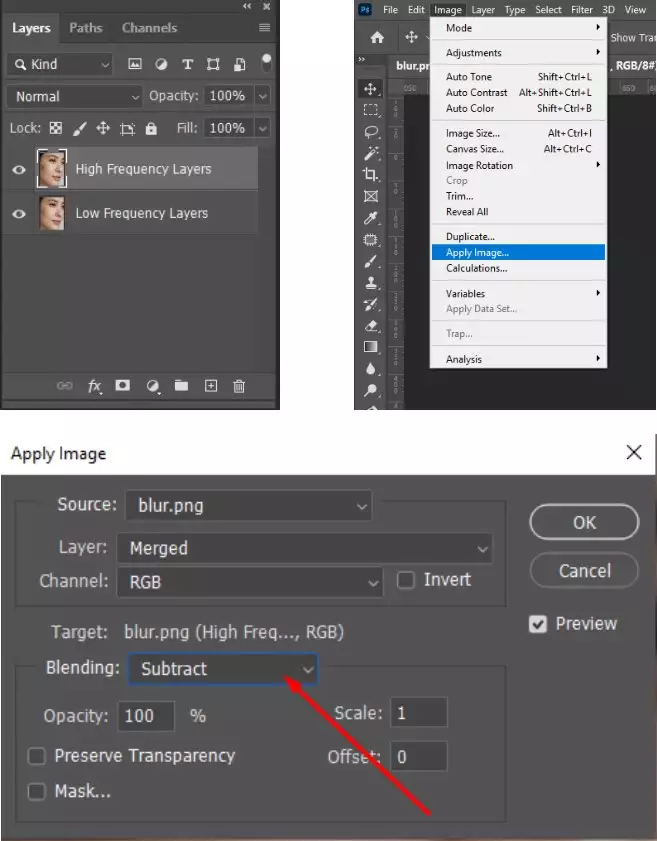This screenshot has height=841, width=657.
Task: Go to Photoshop Home screen icon
Action: tap(377, 38)
